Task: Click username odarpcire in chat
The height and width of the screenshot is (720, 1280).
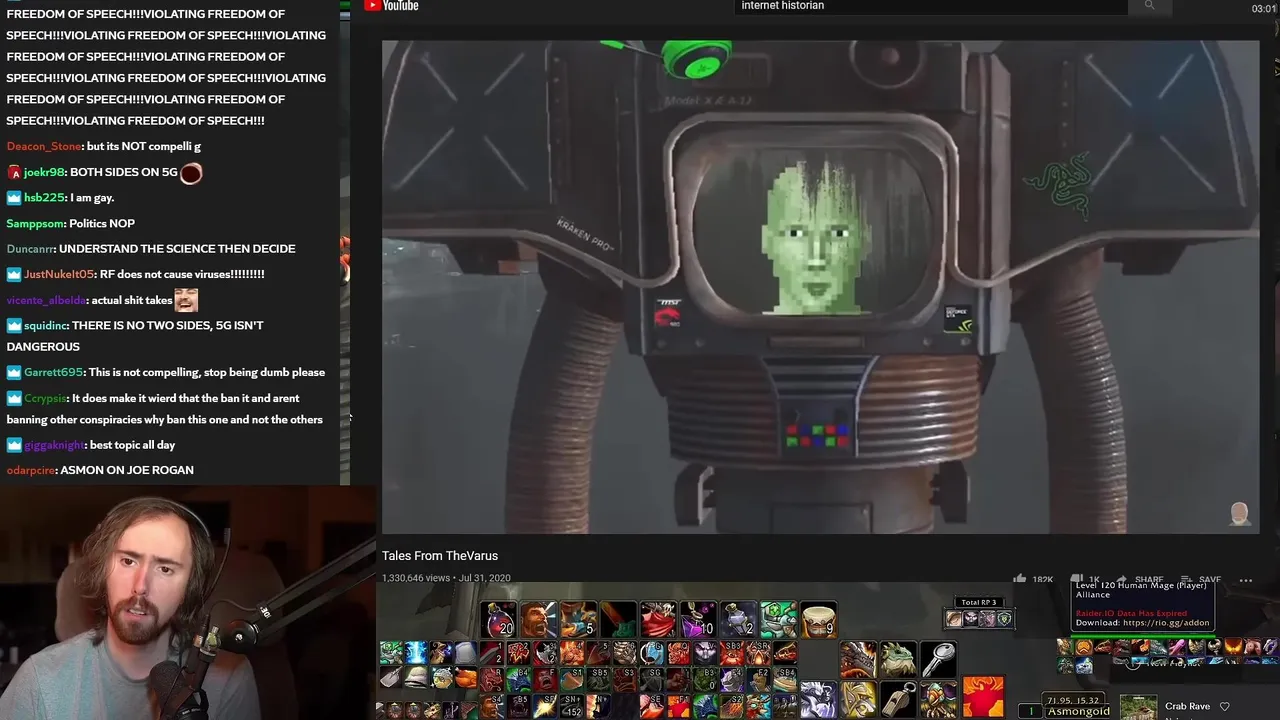Action: click(x=31, y=470)
